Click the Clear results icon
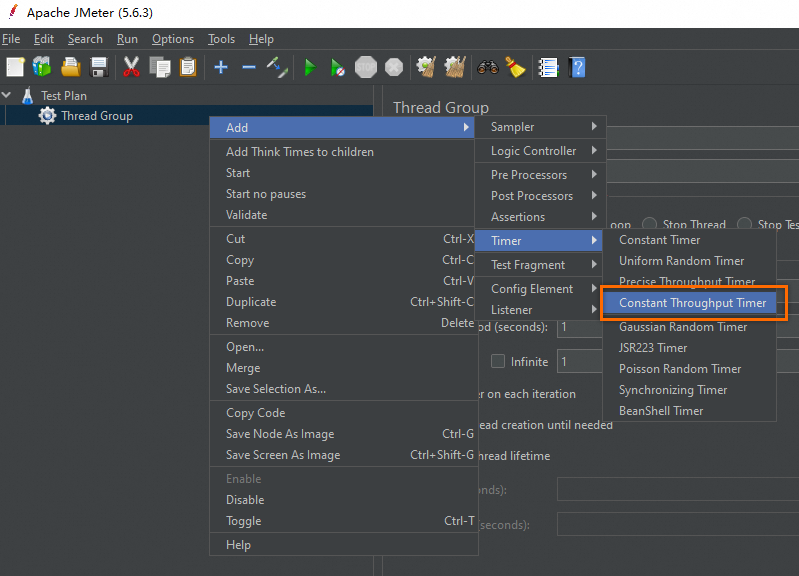This screenshot has width=799, height=576. (x=426, y=67)
